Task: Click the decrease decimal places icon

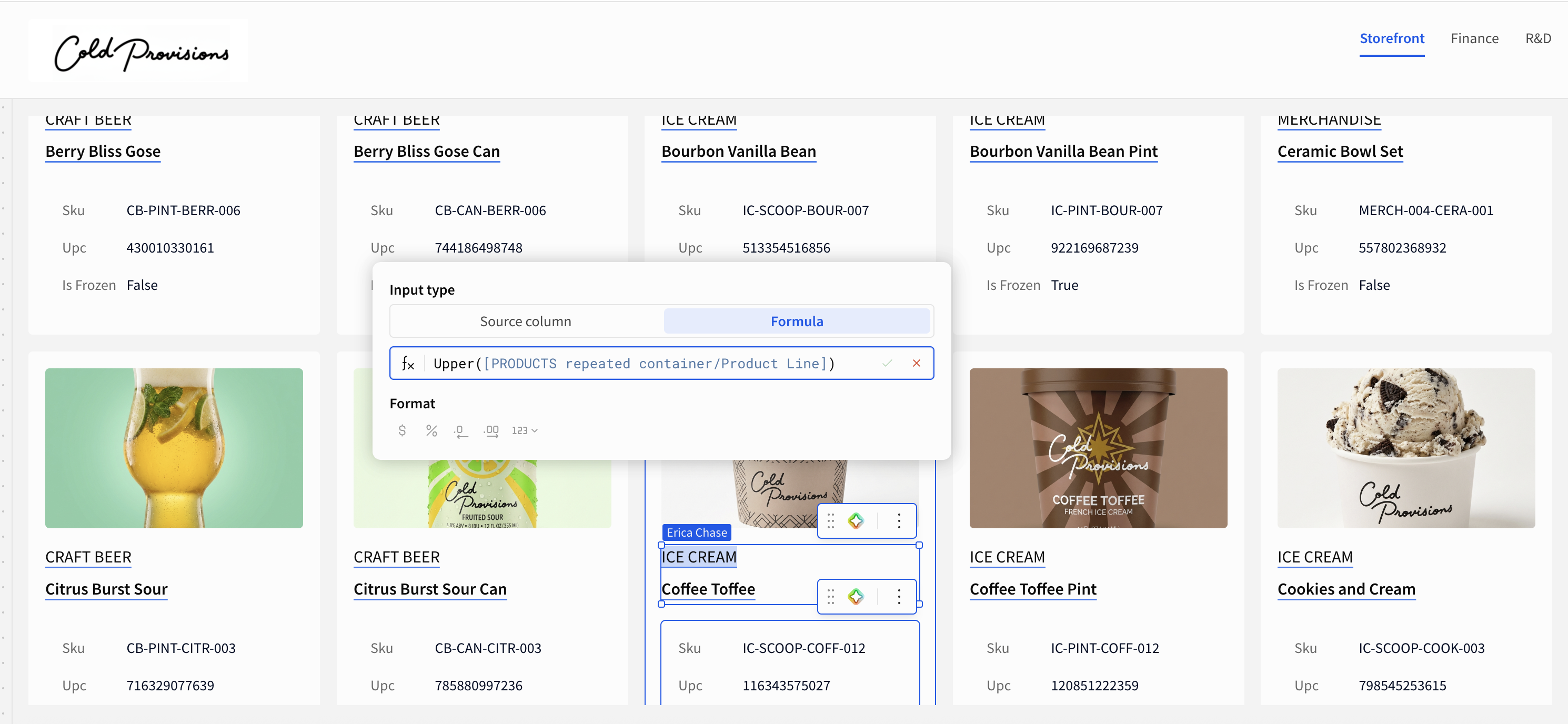Action: click(x=461, y=430)
